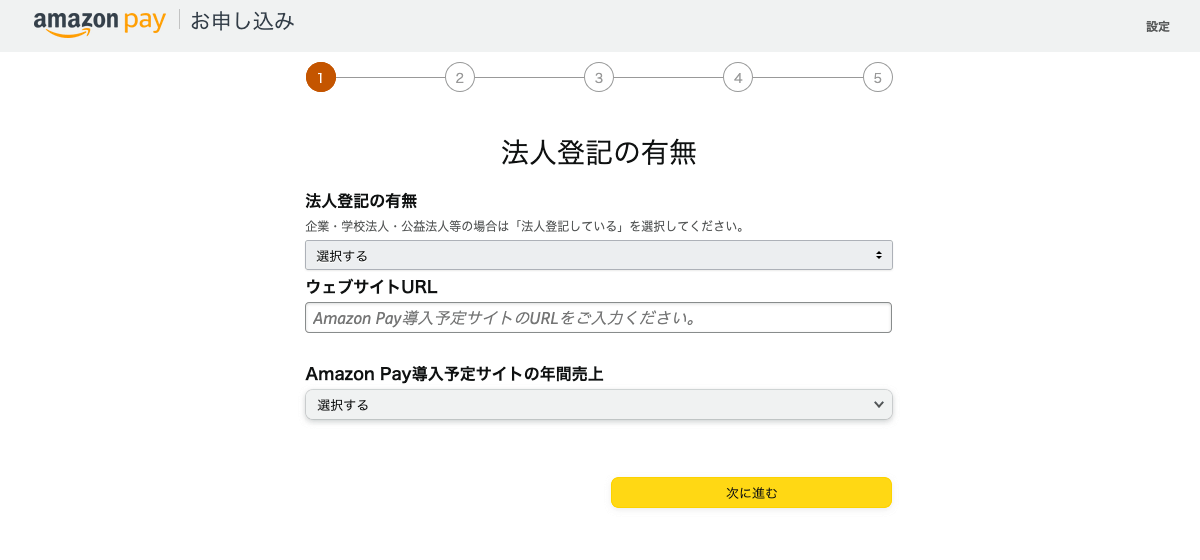1200x560 pixels.
Task: Focus the ウェブサイトURL input field
Action: [598, 318]
